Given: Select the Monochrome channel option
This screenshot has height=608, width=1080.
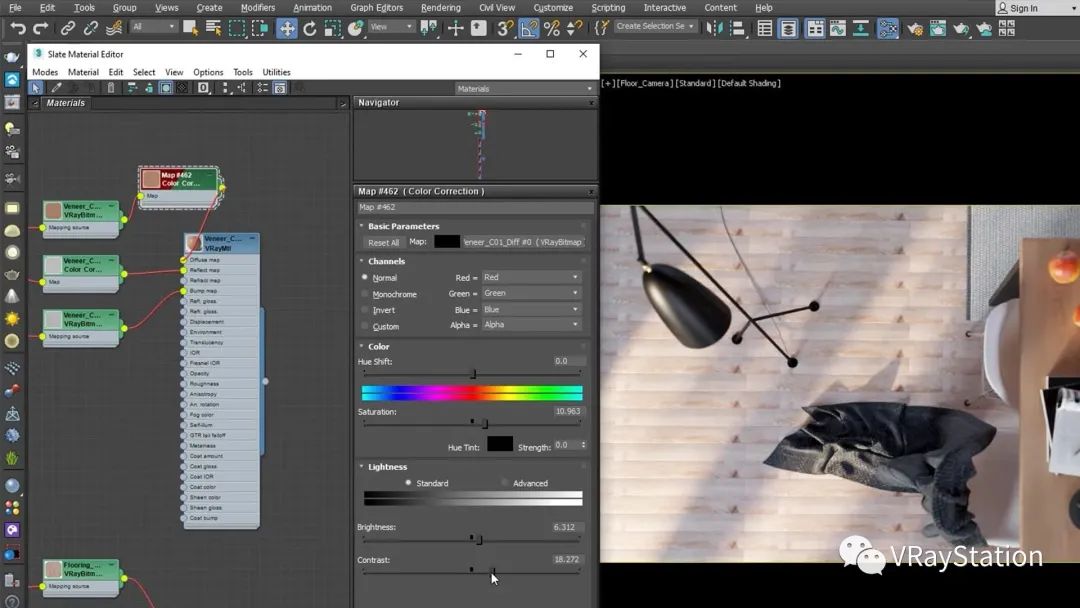Looking at the screenshot, I should (365, 294).
